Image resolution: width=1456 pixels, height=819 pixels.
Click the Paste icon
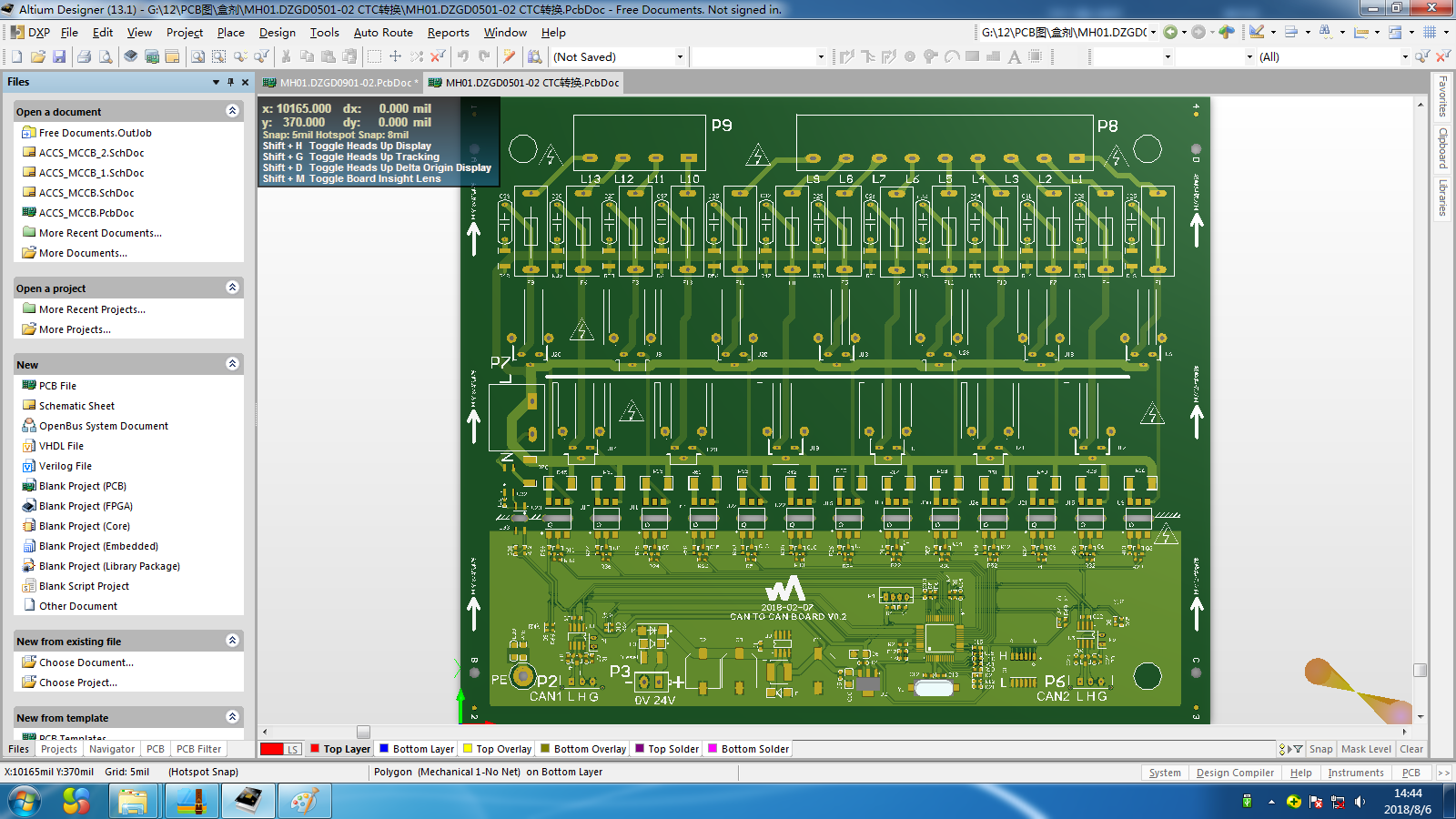pyautogui.click(x=329, y=56)
